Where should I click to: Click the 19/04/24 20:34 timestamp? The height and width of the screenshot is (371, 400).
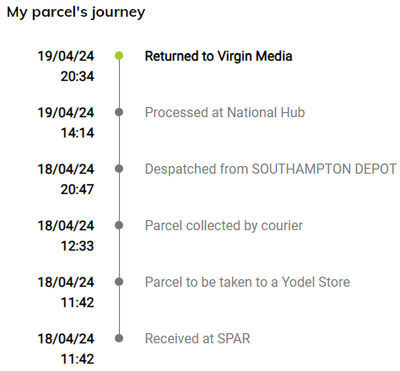tap(66, 66)
